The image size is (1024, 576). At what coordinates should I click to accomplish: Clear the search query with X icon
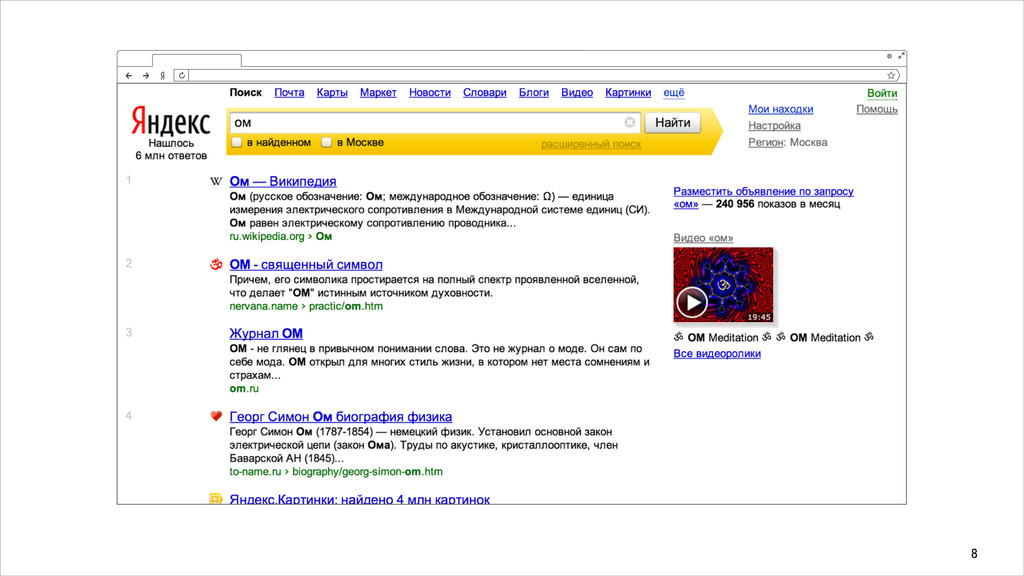click(630, 122)
